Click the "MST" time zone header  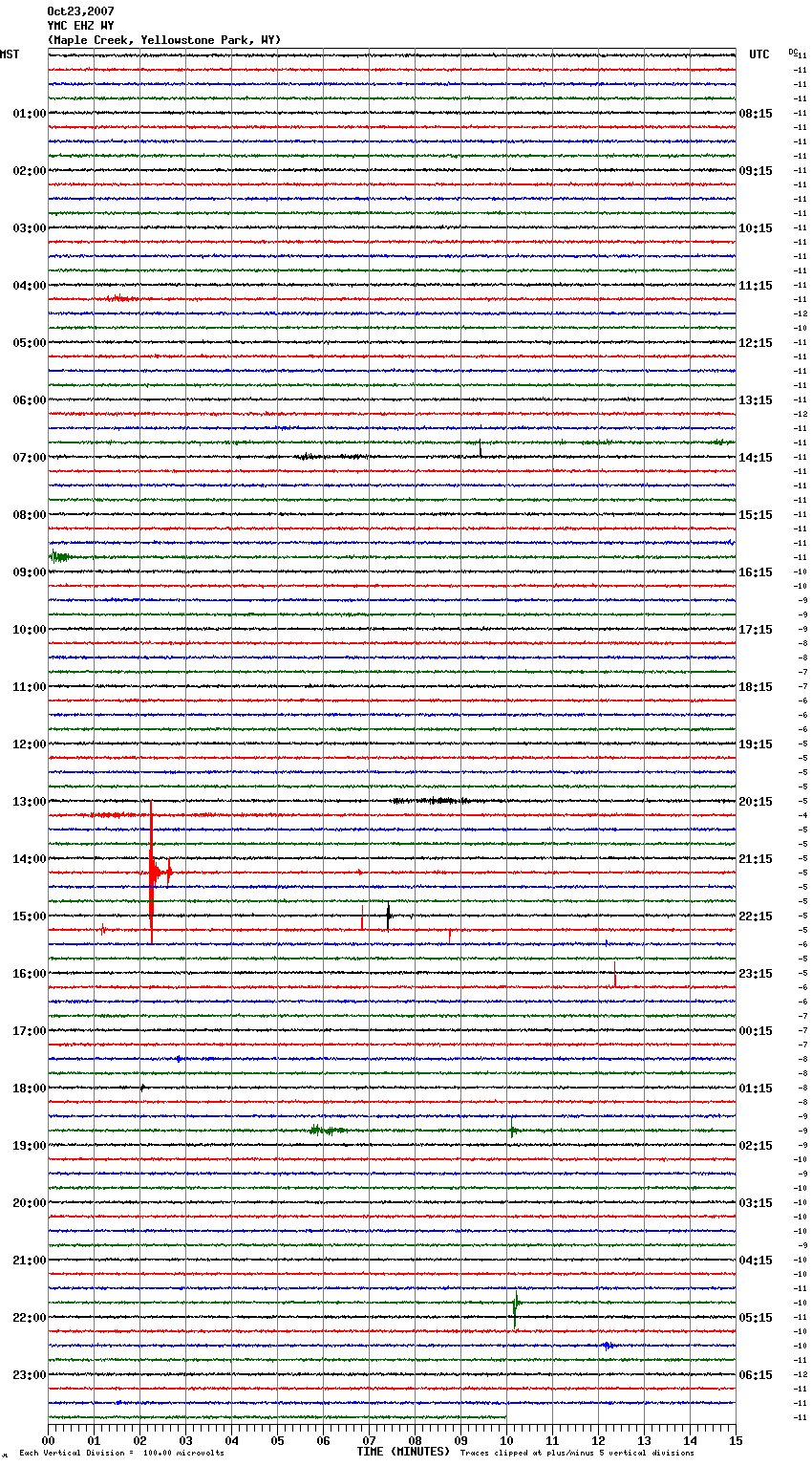[x=10, y=54]
